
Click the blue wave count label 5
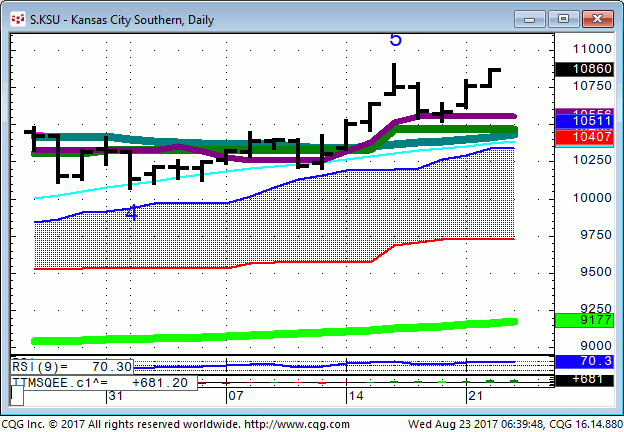point(396,40)
